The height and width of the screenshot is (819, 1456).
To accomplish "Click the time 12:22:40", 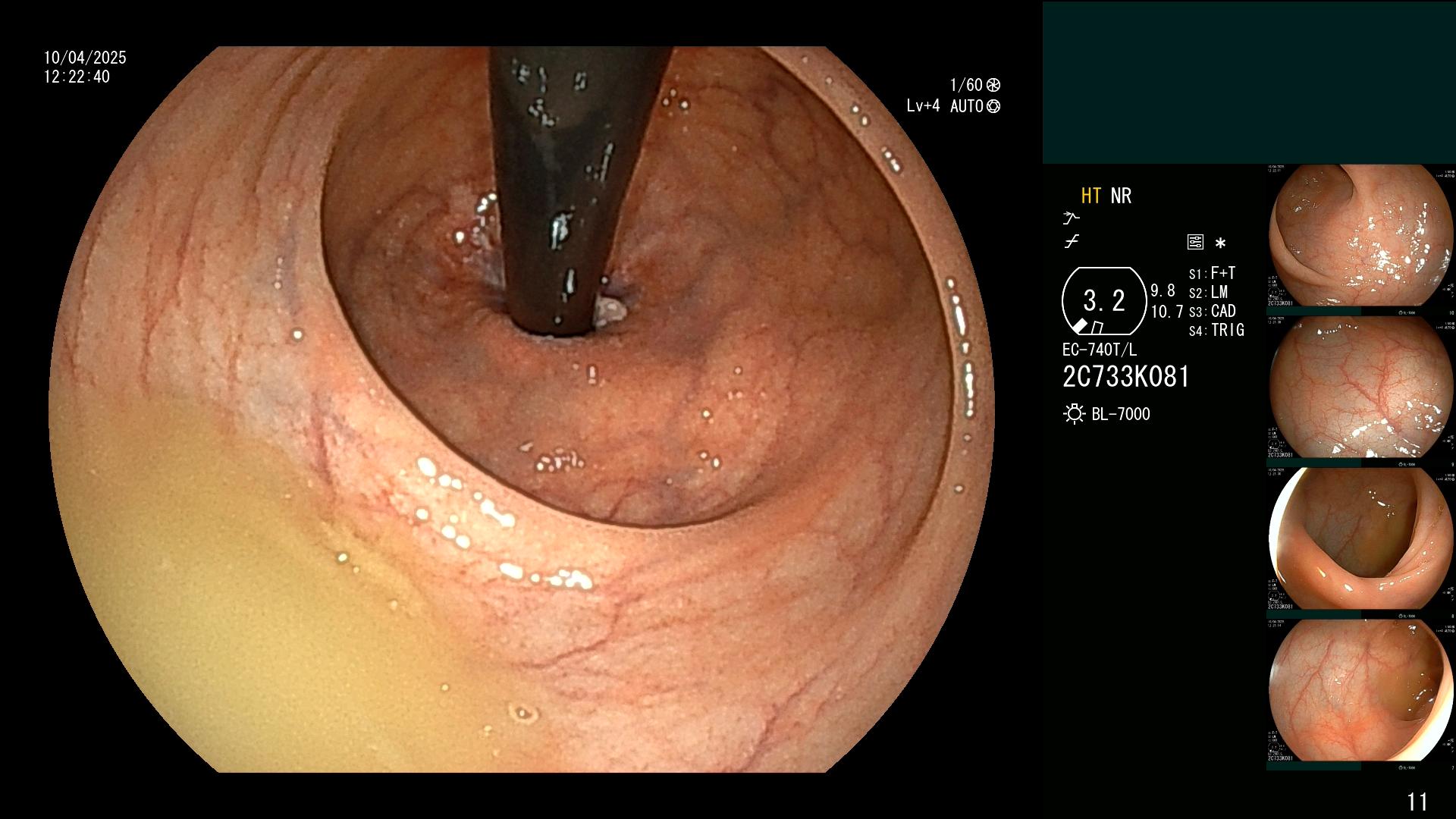I will 77,77.
